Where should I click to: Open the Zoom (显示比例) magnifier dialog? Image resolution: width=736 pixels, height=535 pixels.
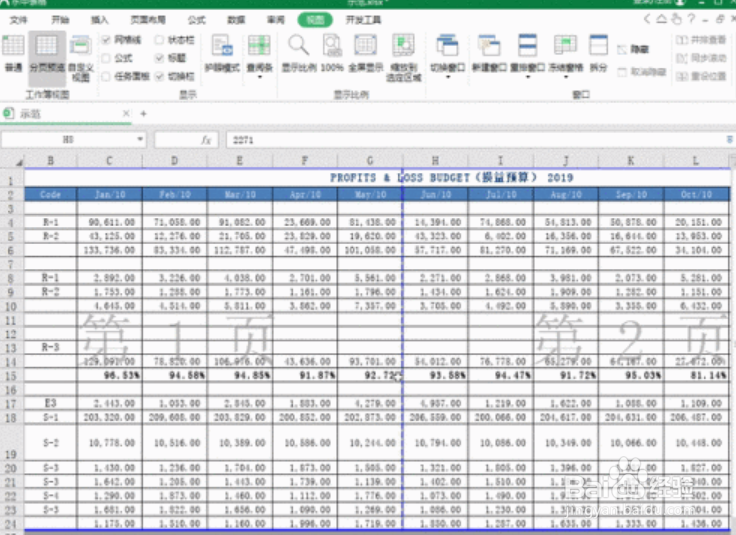pos(299,53)
